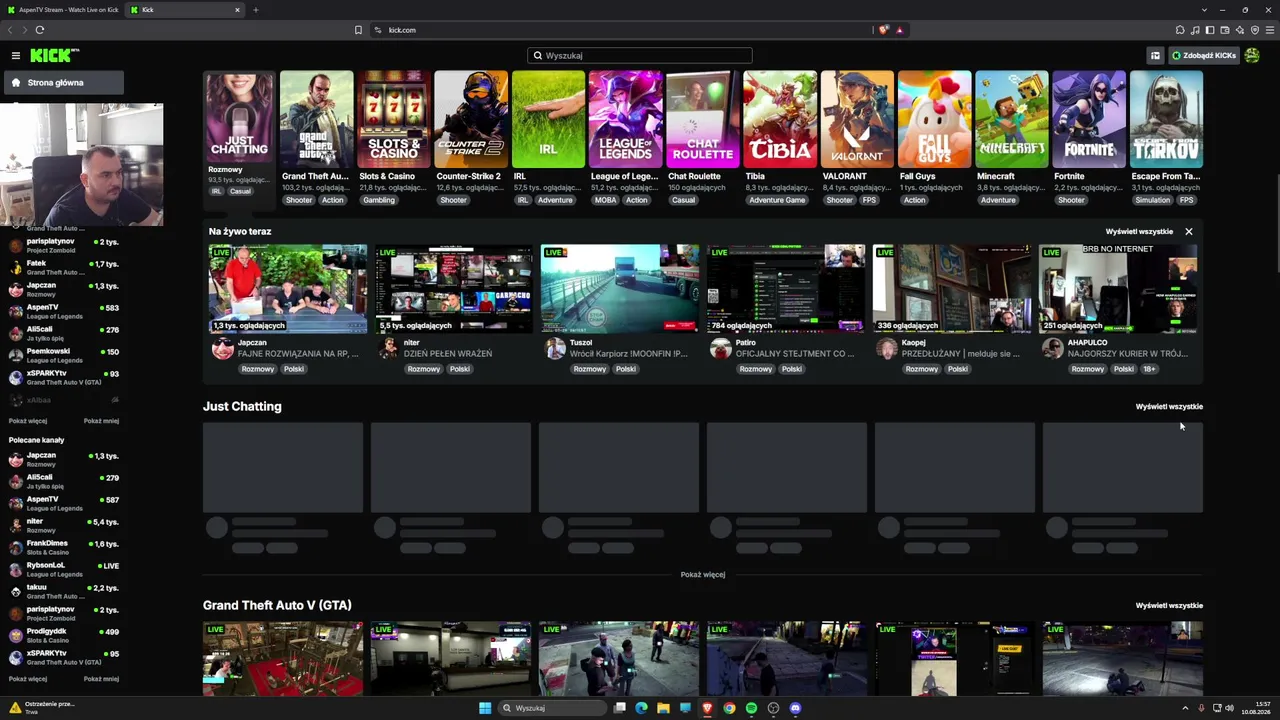The height and width of the screenshot is (720, 1280).
Task: Click the Windows taskbar search box
Action: (x=554, y=708)
